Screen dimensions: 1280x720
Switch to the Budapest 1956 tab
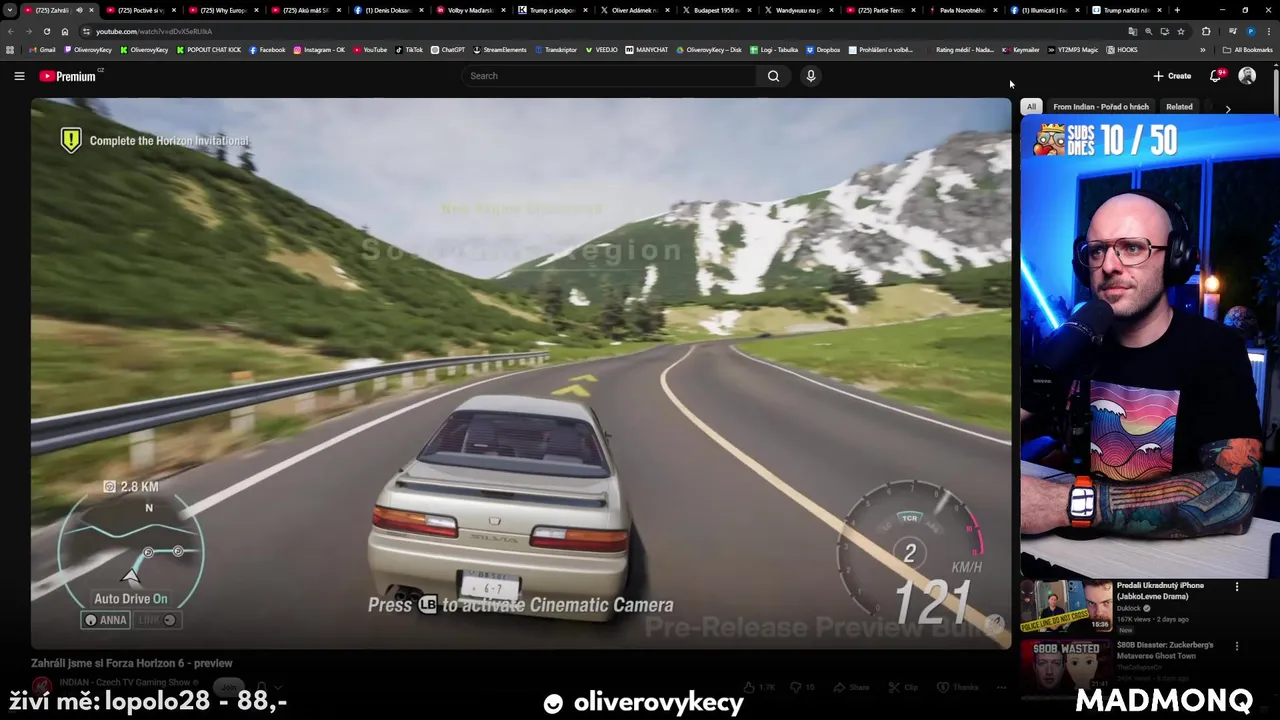click(715, 10)
